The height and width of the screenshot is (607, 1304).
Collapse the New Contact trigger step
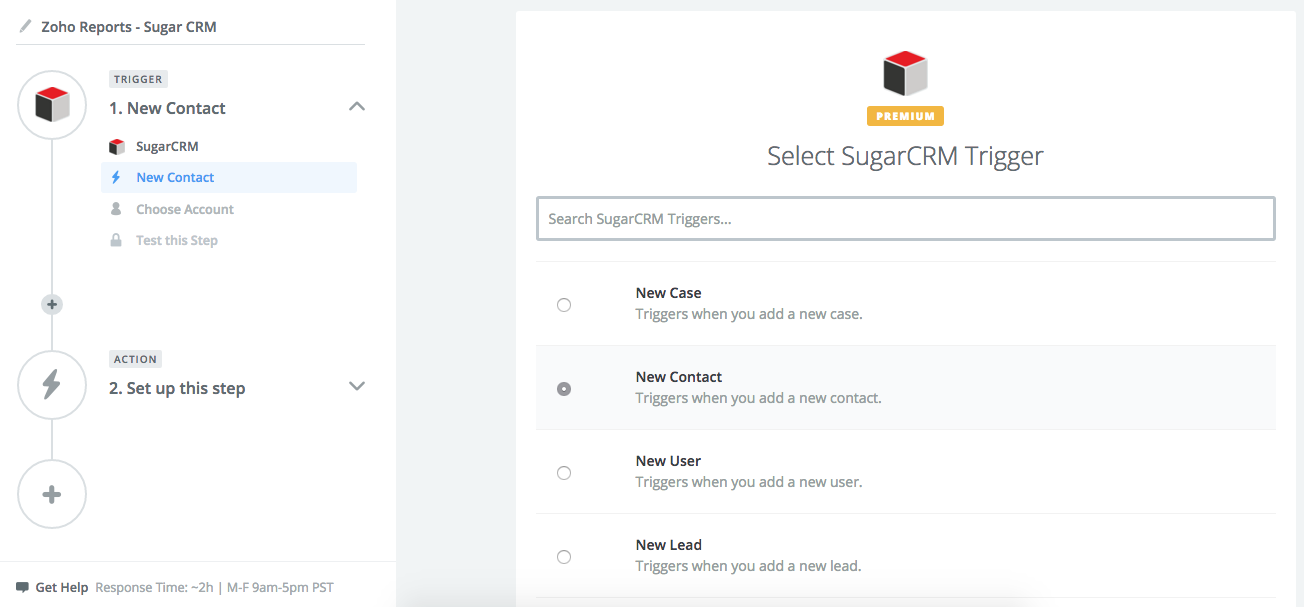point(357,107)
